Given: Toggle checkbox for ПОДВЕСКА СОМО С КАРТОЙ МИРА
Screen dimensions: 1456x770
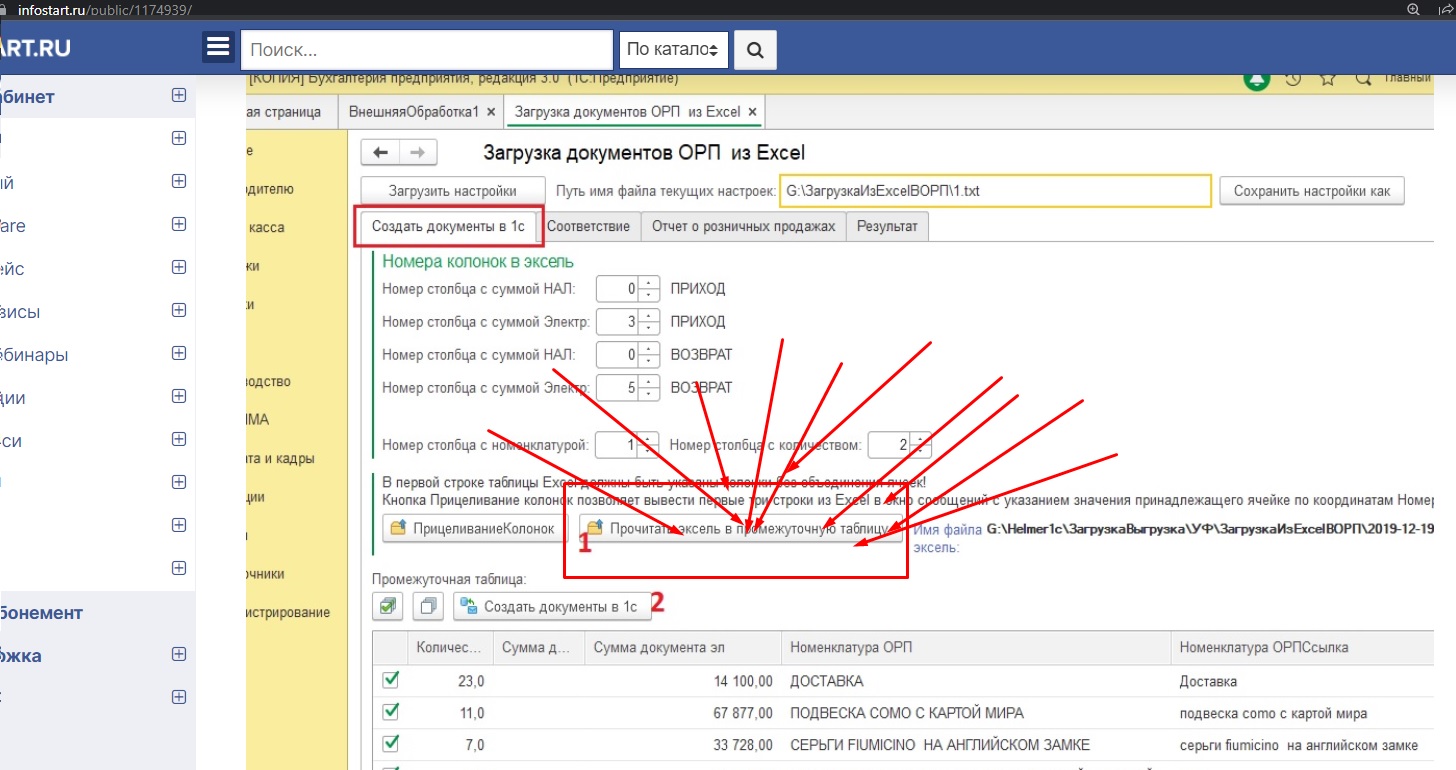Looking at the screenshot, I should (391, 712).
